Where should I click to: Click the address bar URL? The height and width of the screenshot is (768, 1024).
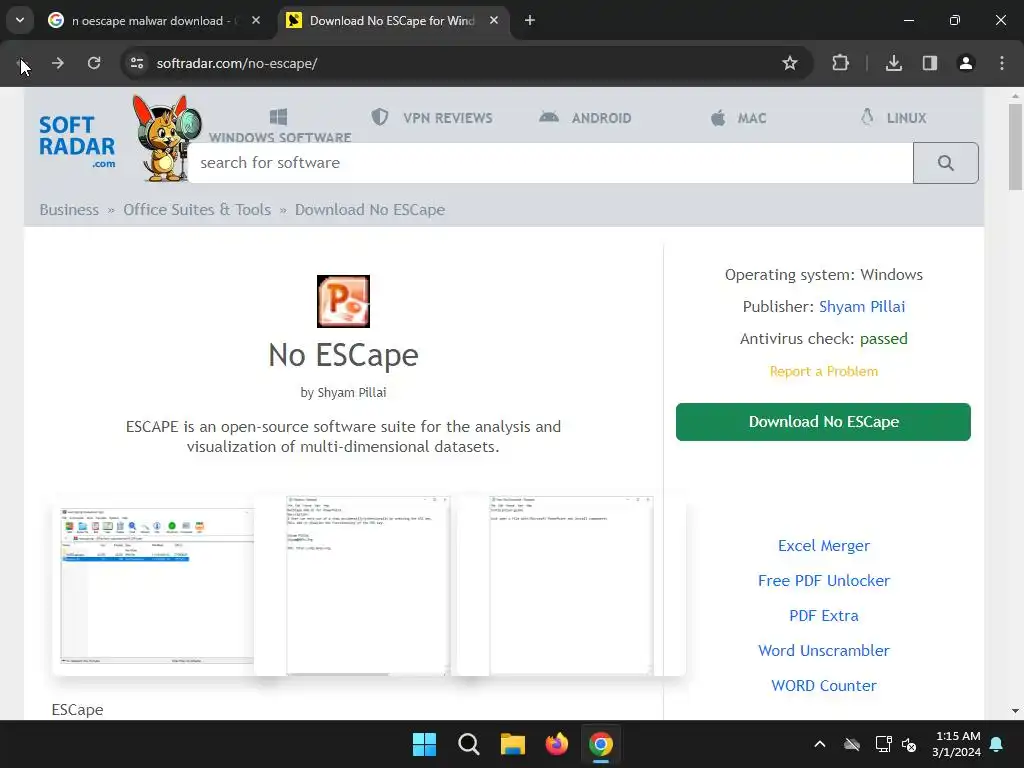point(236,63)
